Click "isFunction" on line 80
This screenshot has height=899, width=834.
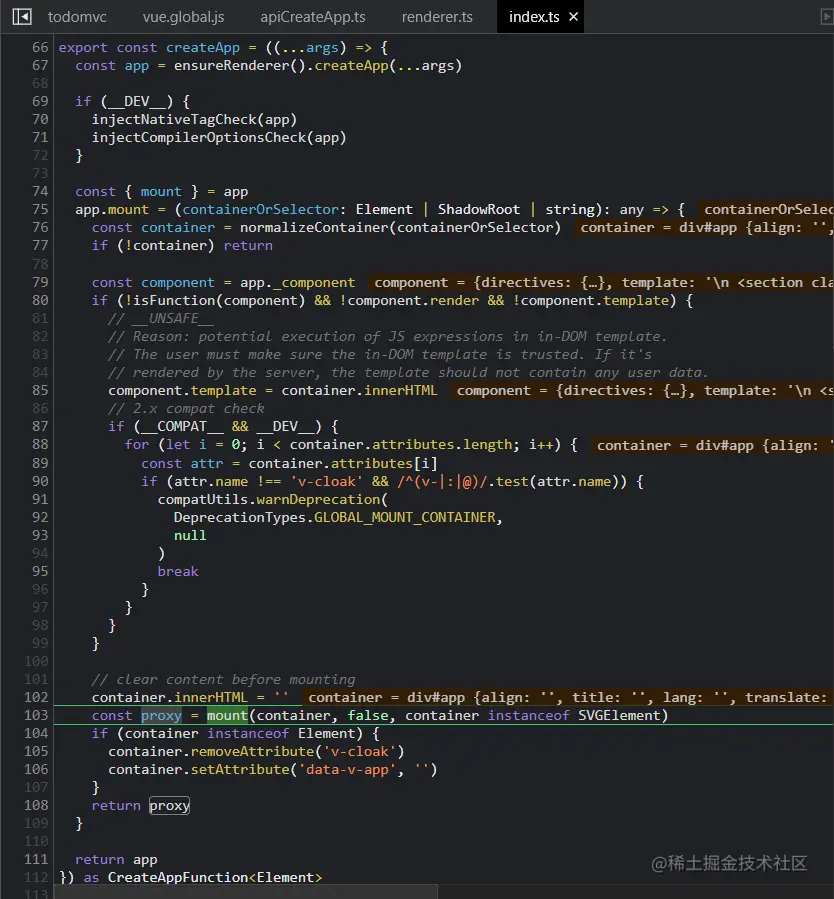point(174,300)
